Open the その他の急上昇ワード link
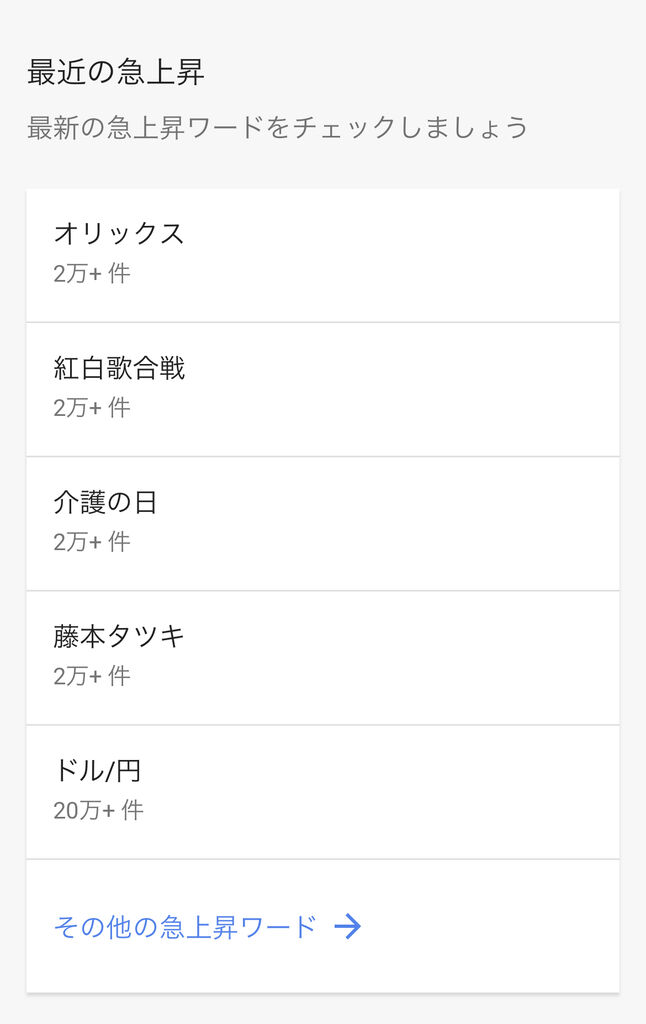Viewport: 646px width, 1024px height. pos(185,927)
